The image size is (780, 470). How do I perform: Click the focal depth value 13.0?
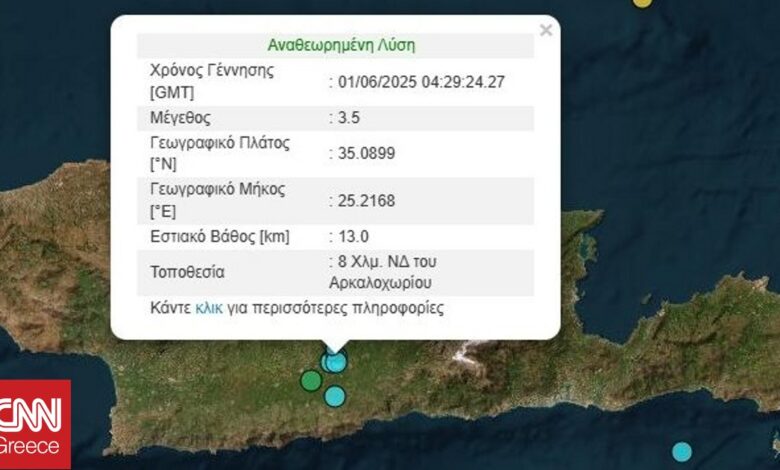[353, 236]
